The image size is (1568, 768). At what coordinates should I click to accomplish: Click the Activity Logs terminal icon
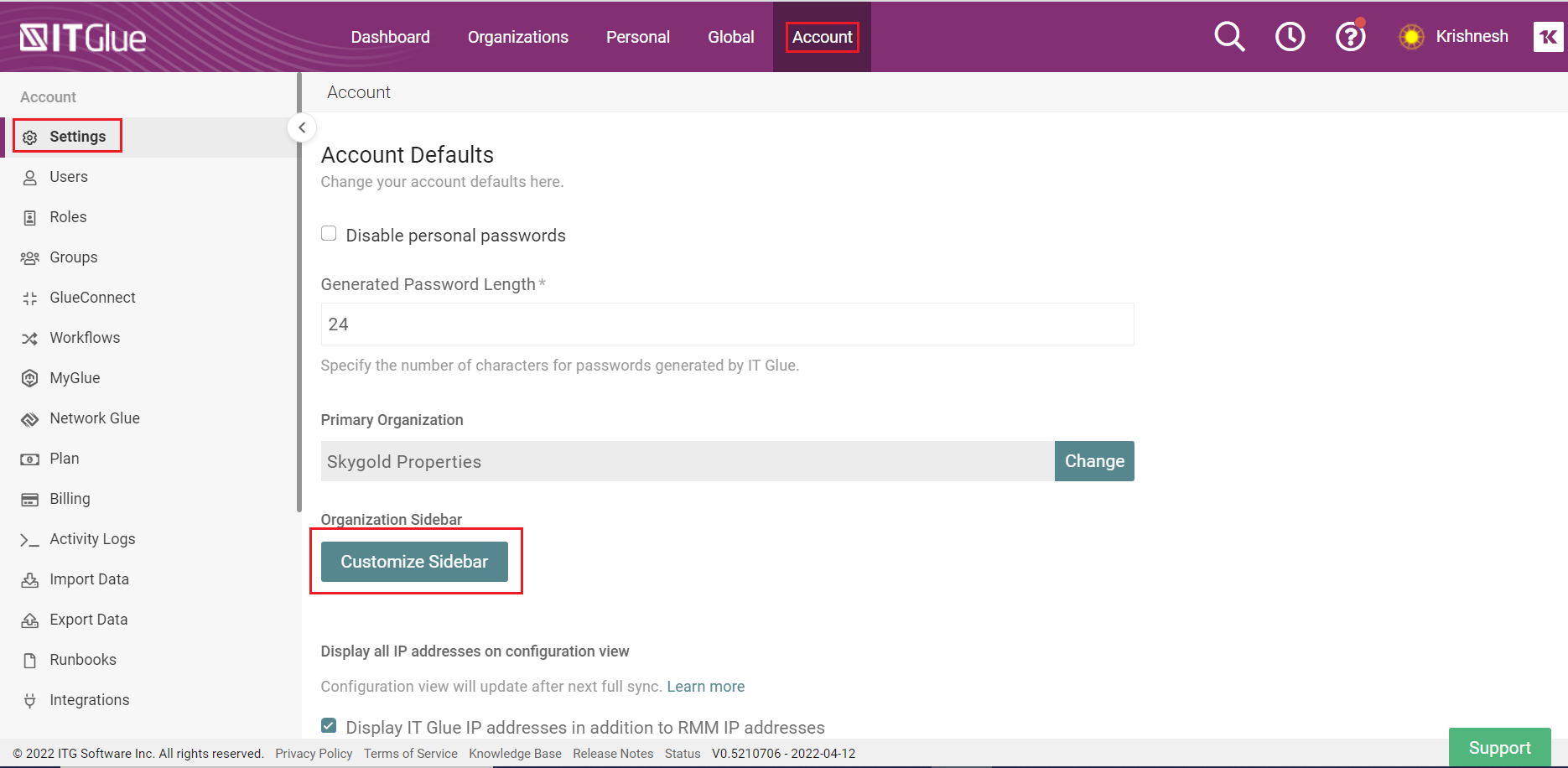tap(30, 541)
